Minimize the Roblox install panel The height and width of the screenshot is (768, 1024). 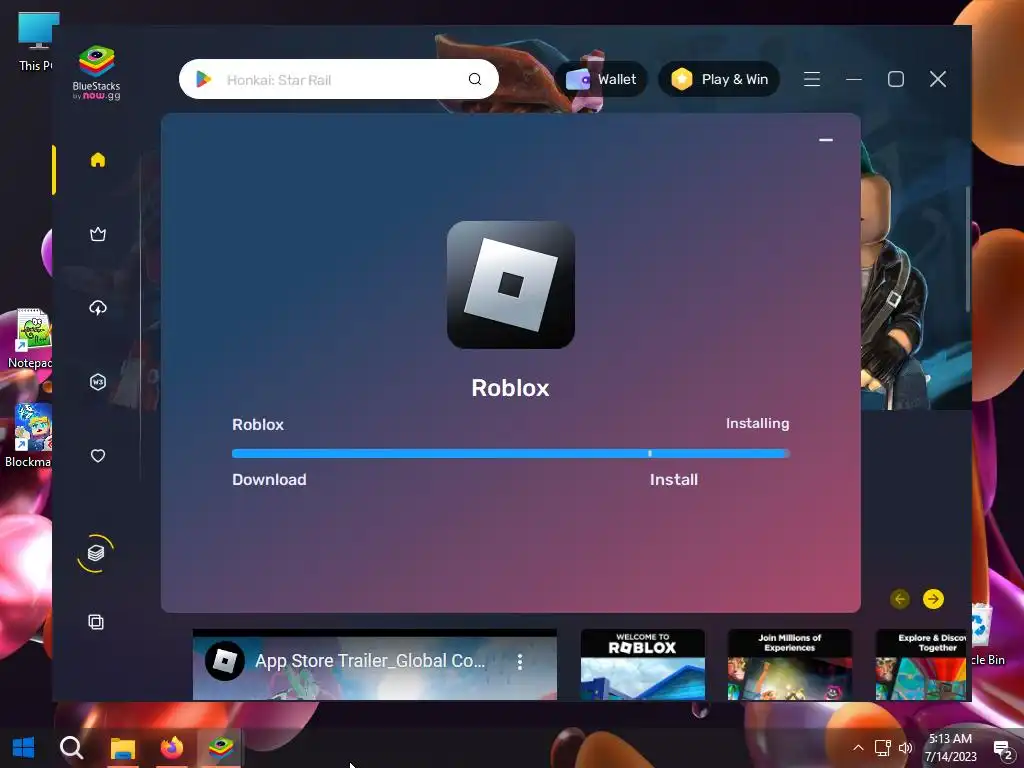(826, 140)
